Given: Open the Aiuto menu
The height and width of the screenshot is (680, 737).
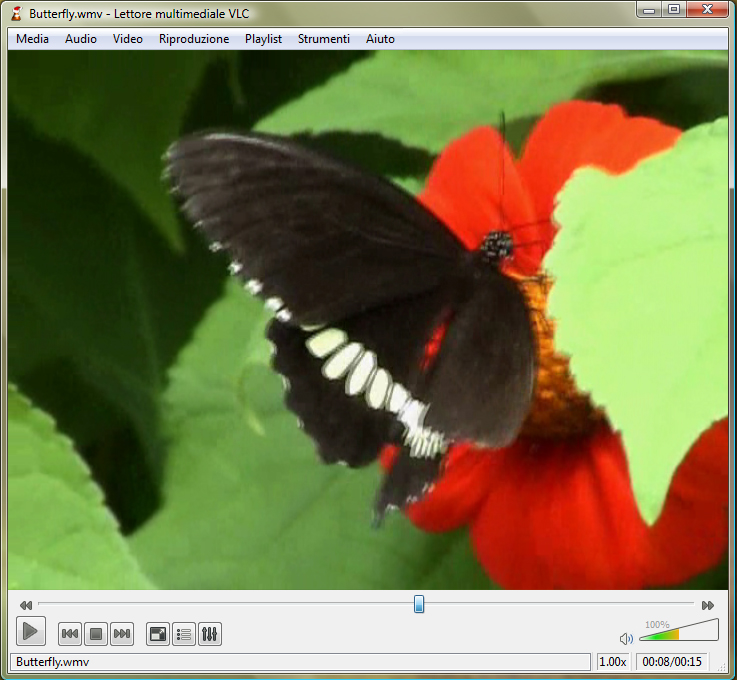Looking at the screenshot, I should (380, 39).
